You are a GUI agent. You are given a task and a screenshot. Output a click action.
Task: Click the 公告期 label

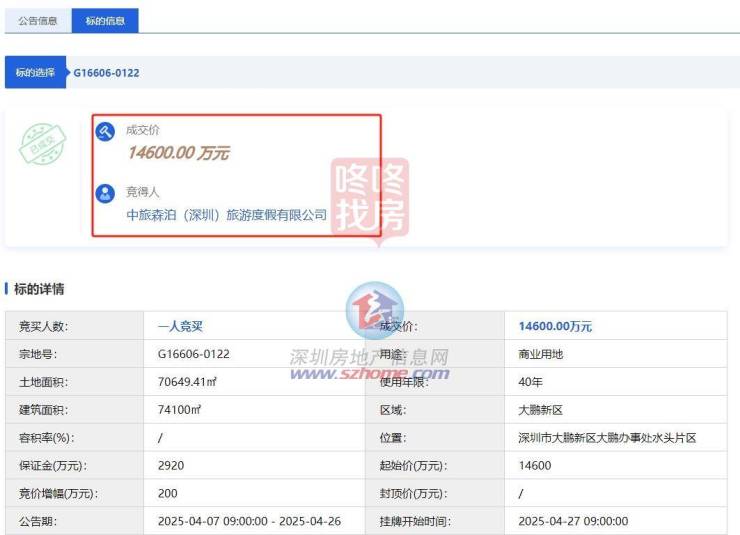[x=38, y=521]
